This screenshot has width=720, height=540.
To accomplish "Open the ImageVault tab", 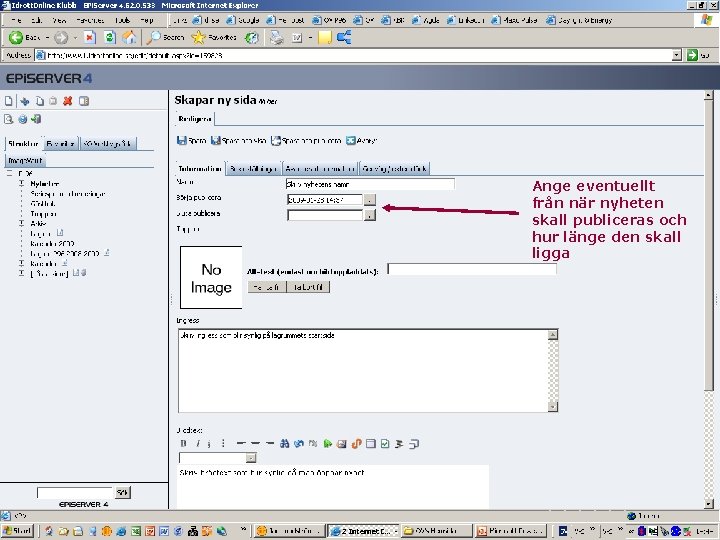I will (x=25, y=161).
